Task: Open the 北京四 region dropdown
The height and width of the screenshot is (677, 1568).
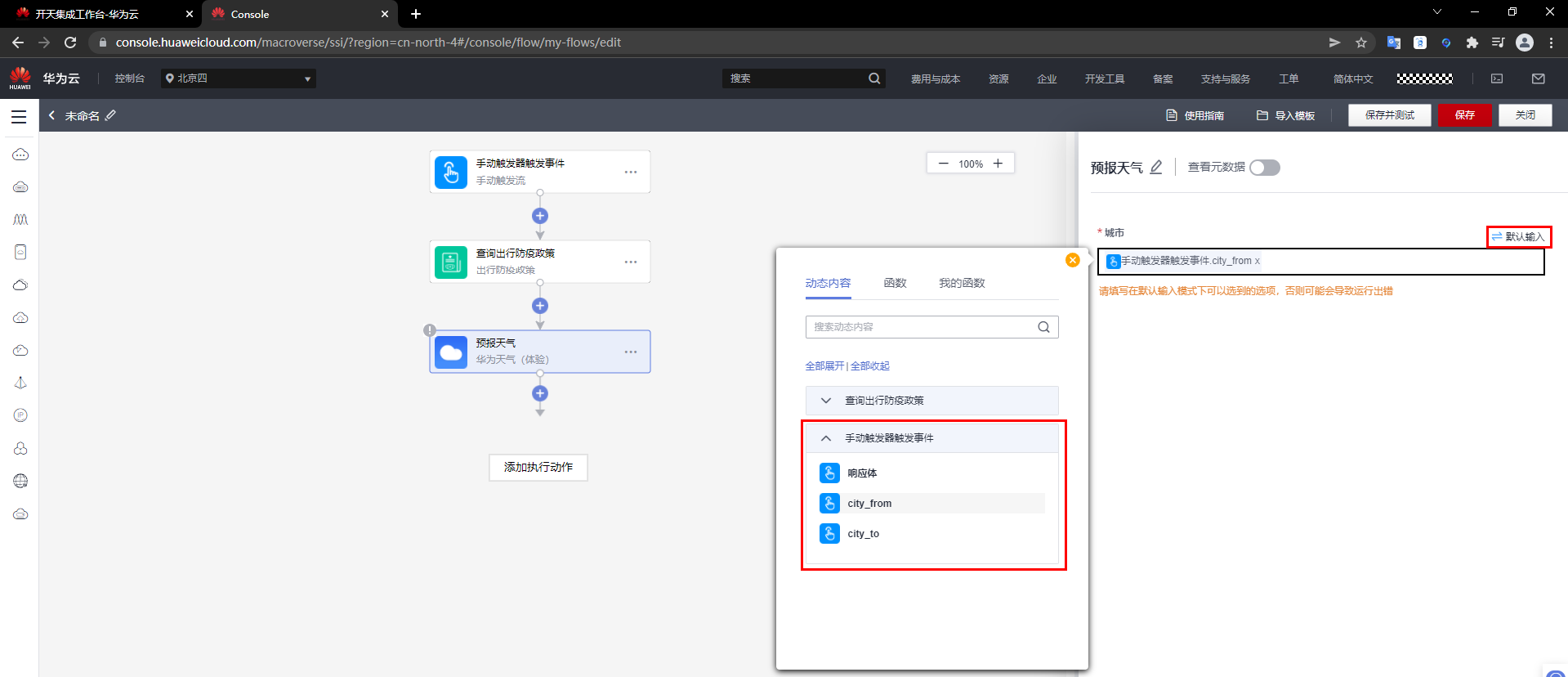Action: (x=238, y=78)
